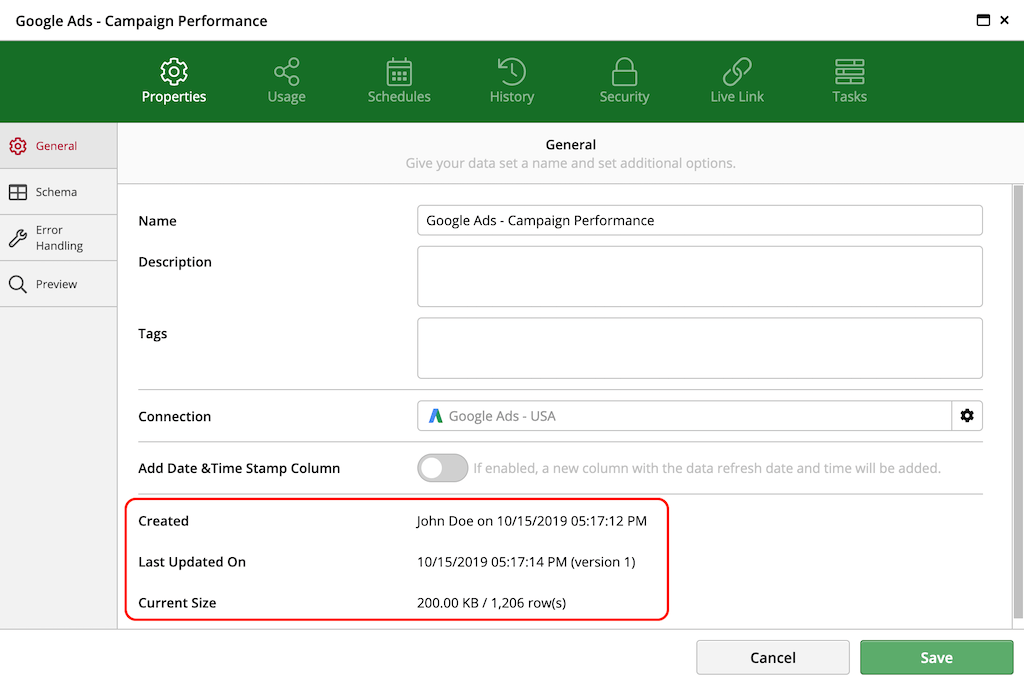This screenshot has height=685, width=1024.
Task: Click the 'Current Size' label
Action: [x=177, y=603]
